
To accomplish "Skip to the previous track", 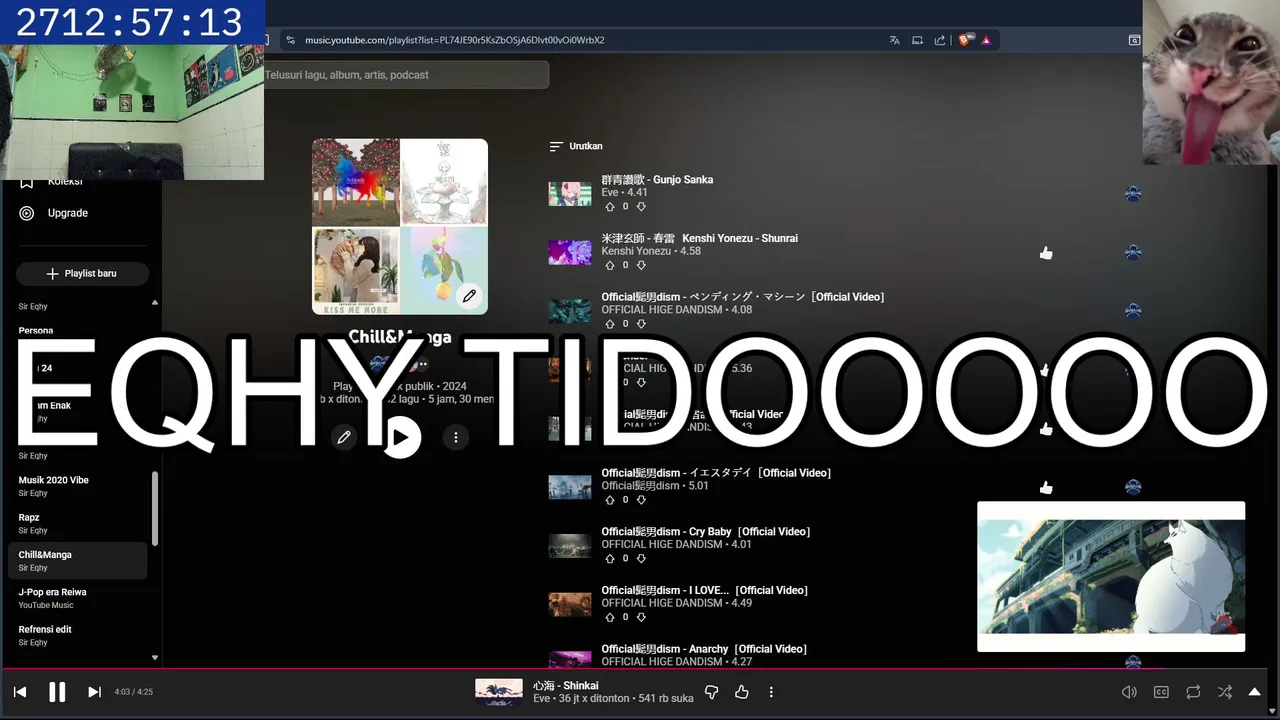I will point(20,692).
